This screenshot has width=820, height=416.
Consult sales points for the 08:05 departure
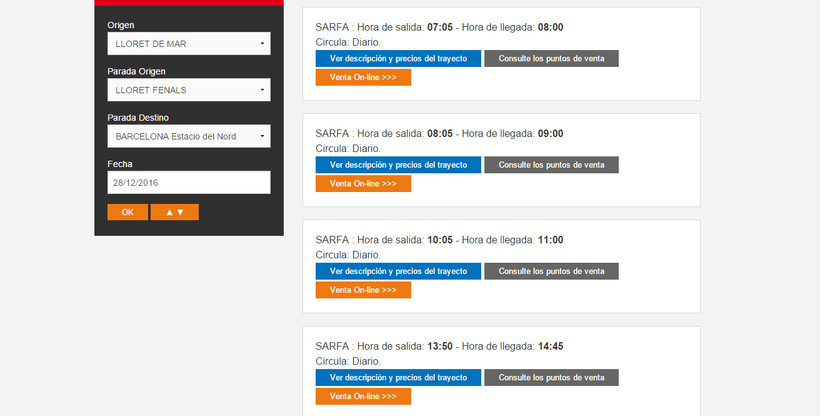[551, 165]
